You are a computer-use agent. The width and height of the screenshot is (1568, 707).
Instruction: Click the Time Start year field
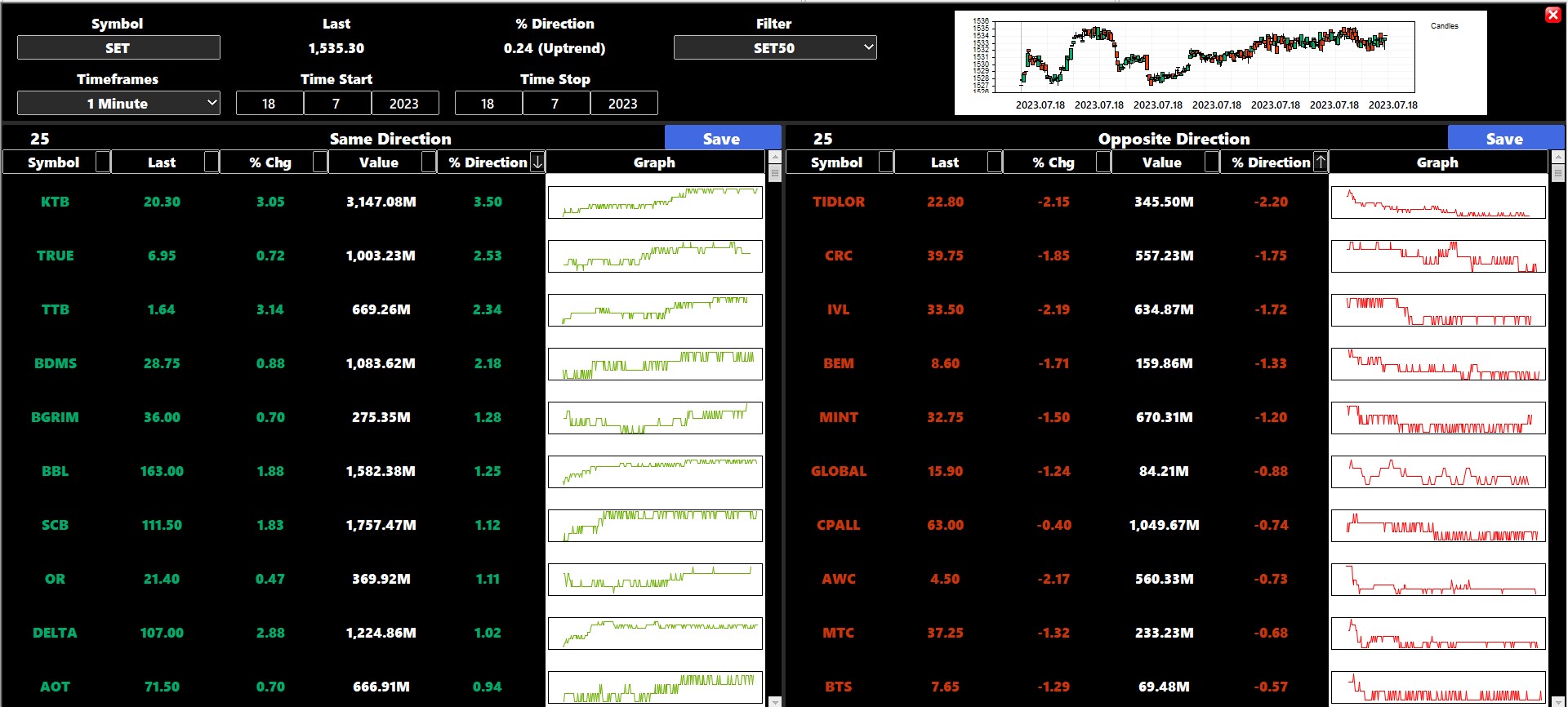[404, 104]
